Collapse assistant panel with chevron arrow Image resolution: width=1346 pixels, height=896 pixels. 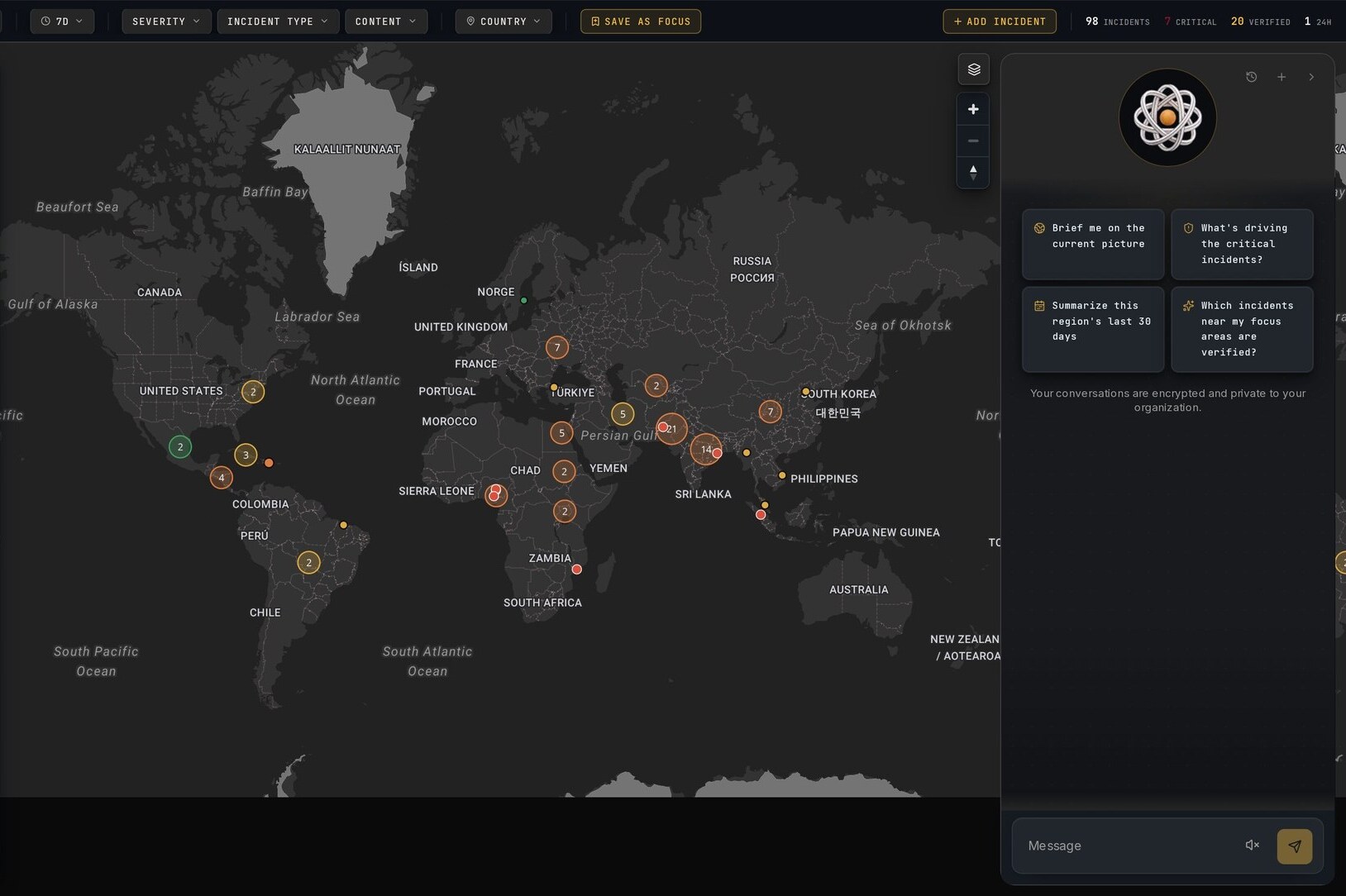1311,77
